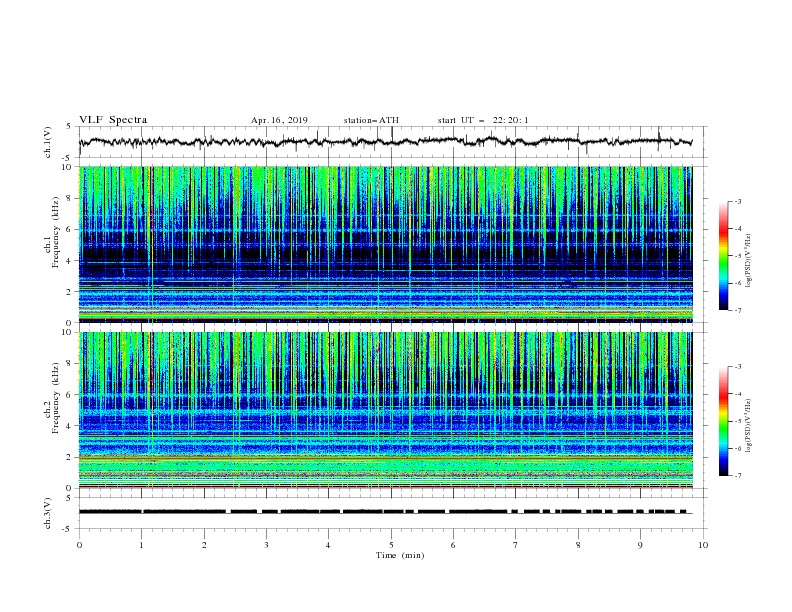Click the ch.1 log(PSD) colorbar label
Image resolution: width=792 pixels, height=612 pixels.
point(749,261)
